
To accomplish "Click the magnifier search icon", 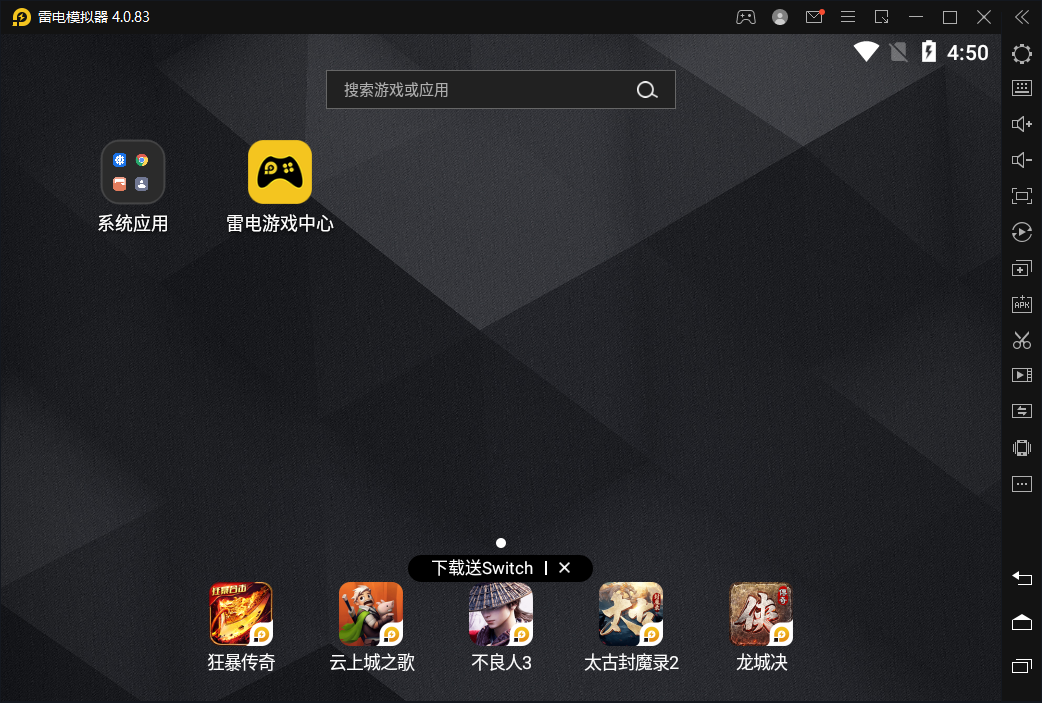I will (647, 90).
